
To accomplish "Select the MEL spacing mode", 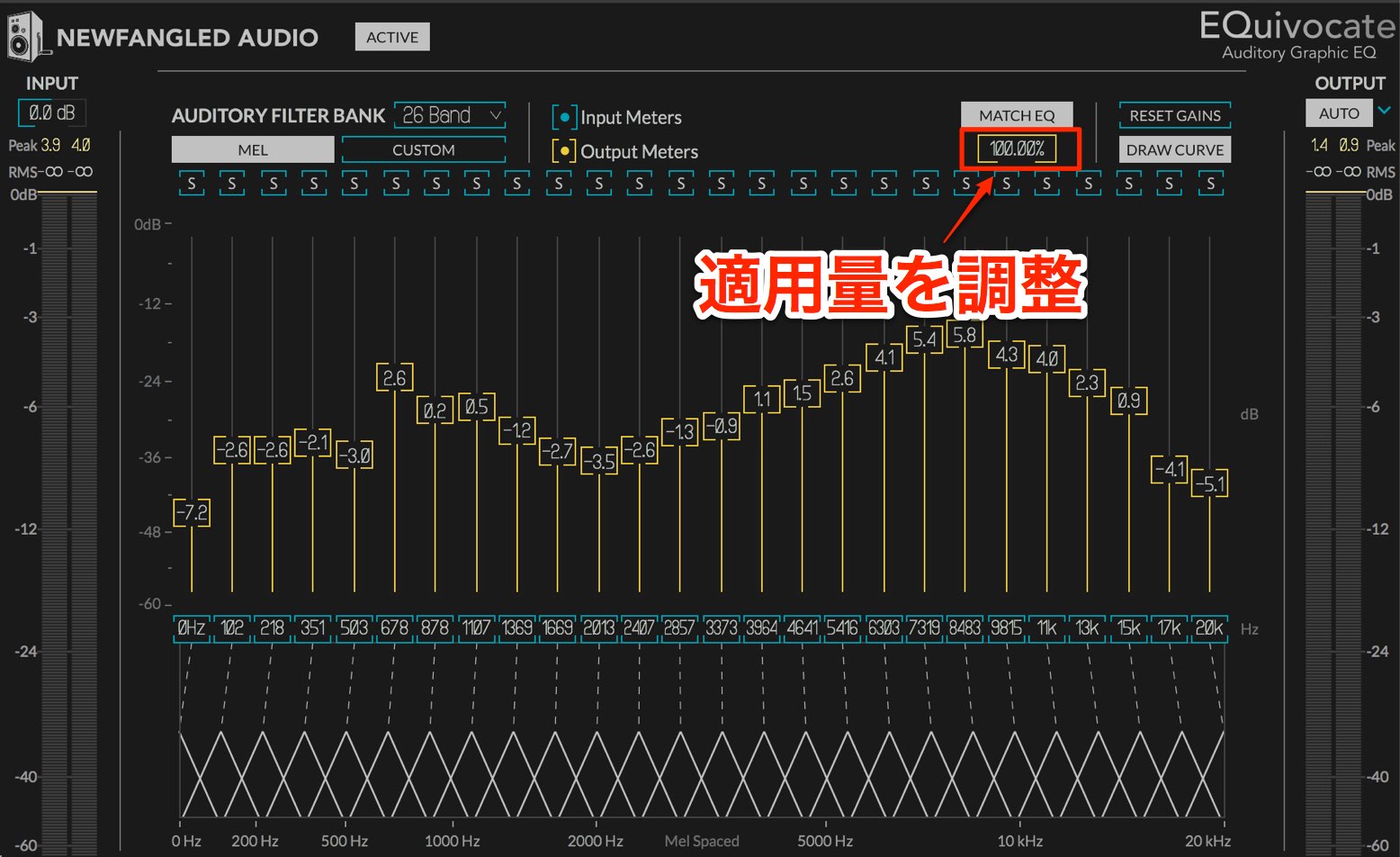I will (x=253, y=149).
